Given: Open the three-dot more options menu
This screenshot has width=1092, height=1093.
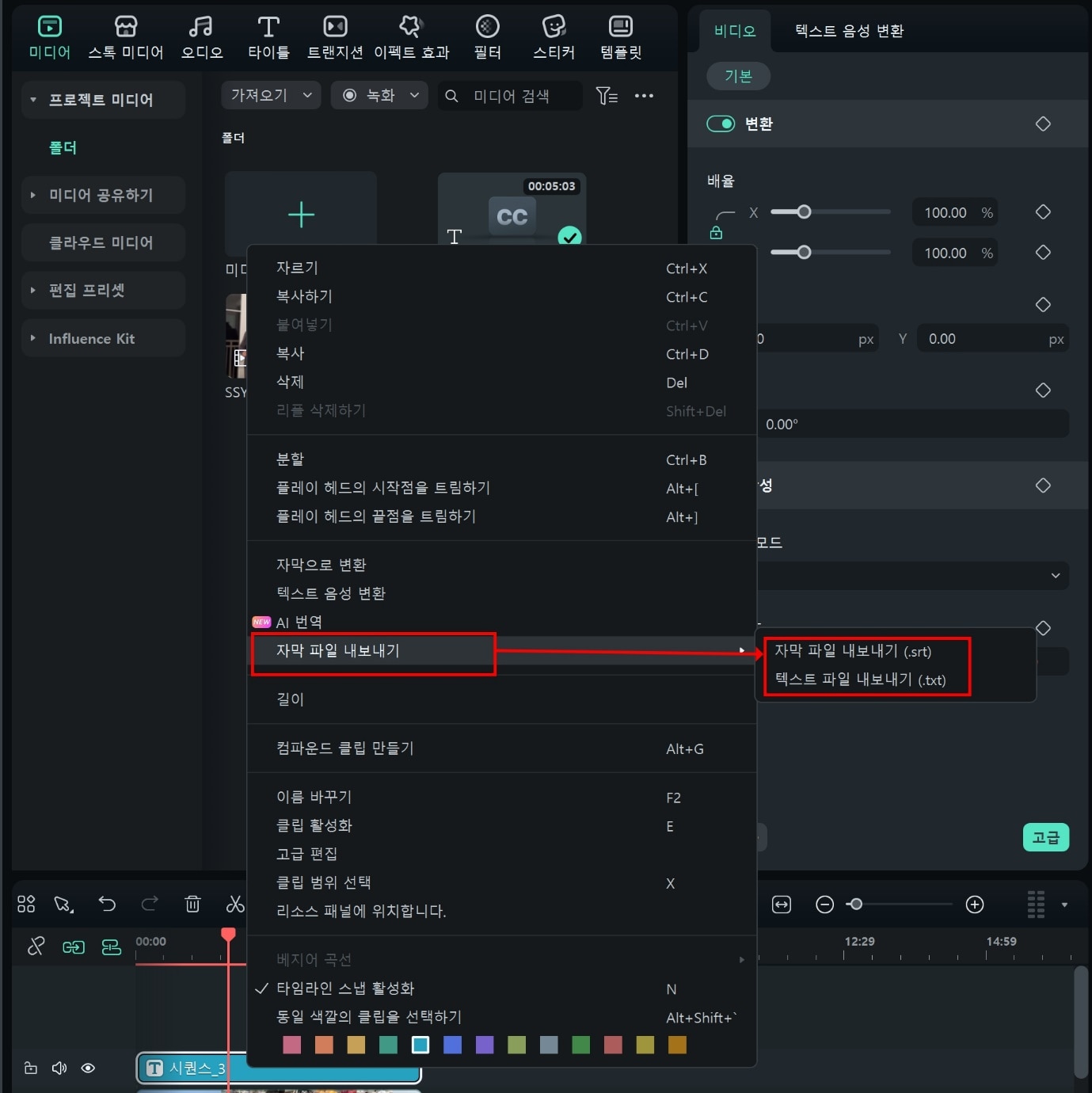Looking at the screenshot, I should point(644,96).
